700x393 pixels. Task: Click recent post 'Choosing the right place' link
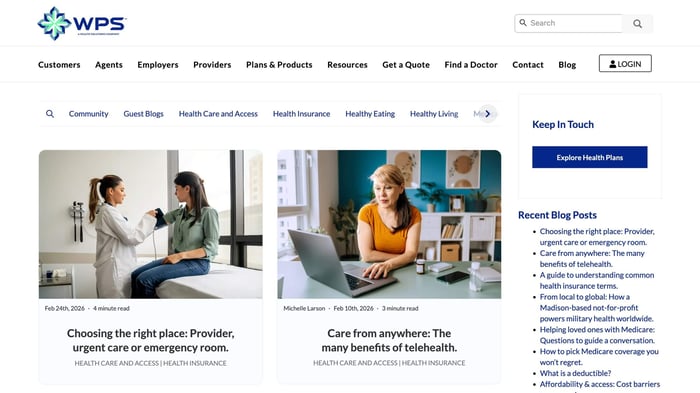point(597,237)
